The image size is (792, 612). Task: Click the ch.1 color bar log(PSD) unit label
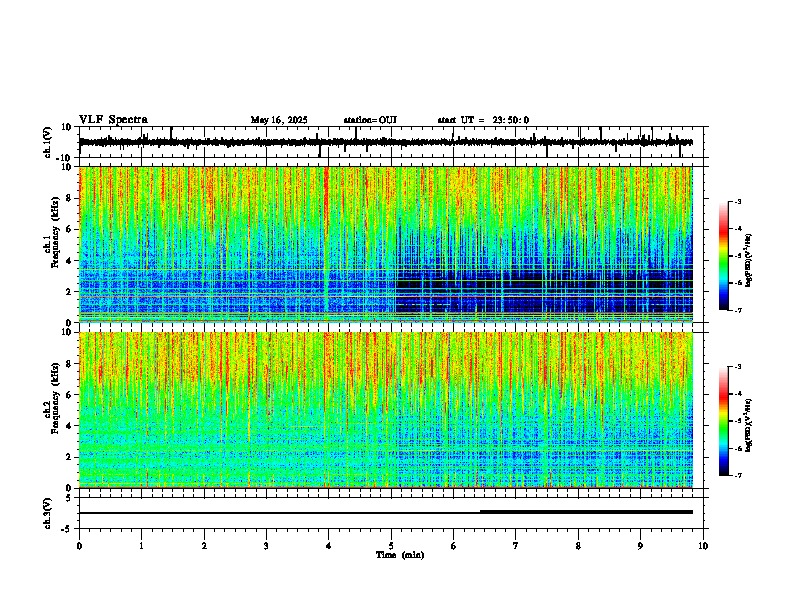(749, 261)
